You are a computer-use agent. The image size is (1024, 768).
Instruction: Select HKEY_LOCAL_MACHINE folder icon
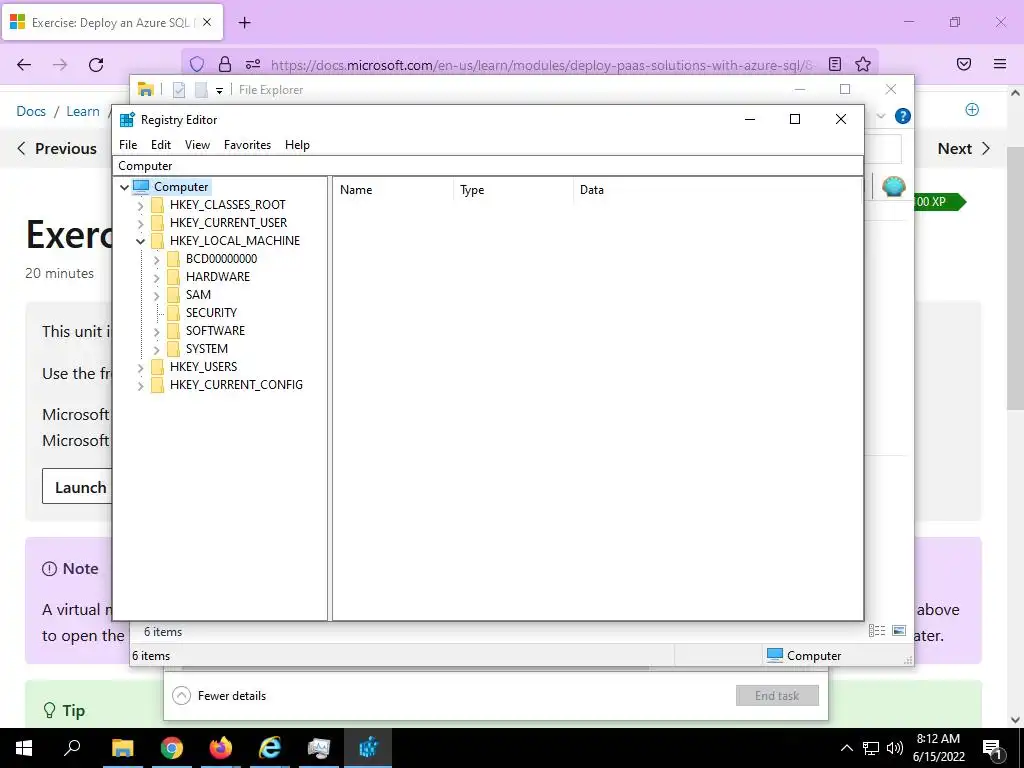click(x=157, y=241)
